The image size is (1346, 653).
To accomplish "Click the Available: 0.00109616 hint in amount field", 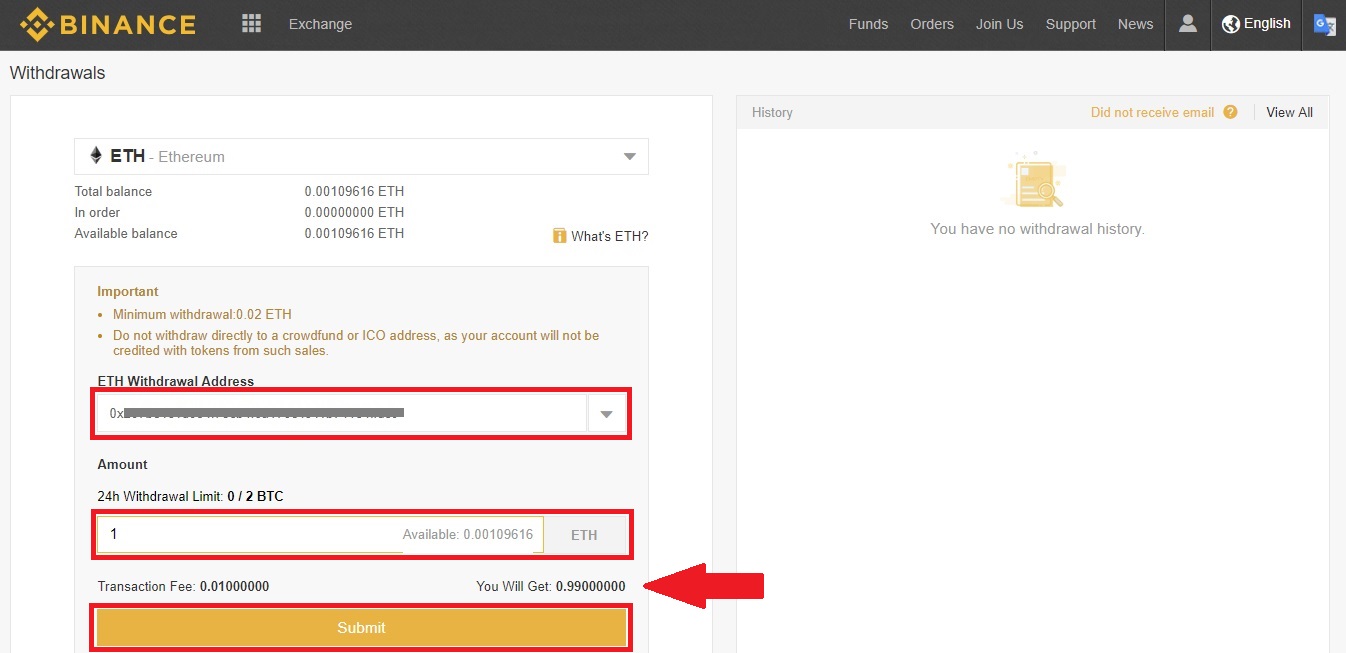I will click(x=468, y=535).
